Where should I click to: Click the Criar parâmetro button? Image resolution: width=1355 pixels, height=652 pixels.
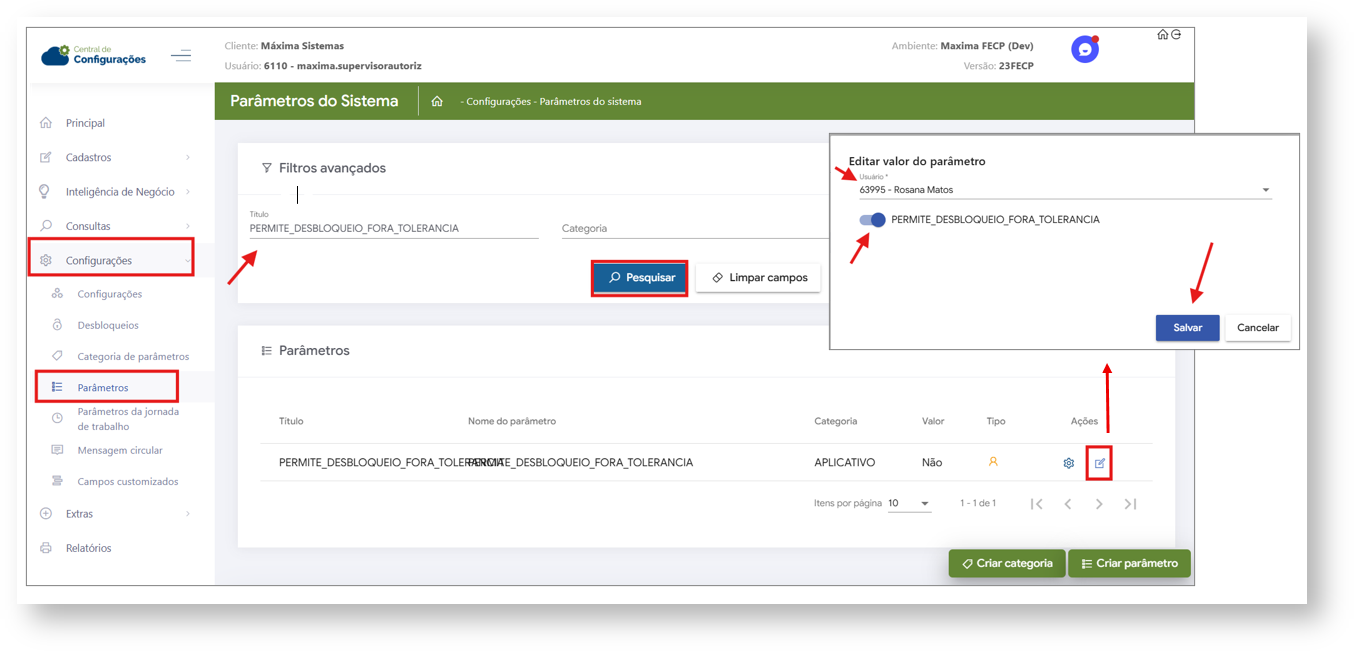coord(1129,563)
